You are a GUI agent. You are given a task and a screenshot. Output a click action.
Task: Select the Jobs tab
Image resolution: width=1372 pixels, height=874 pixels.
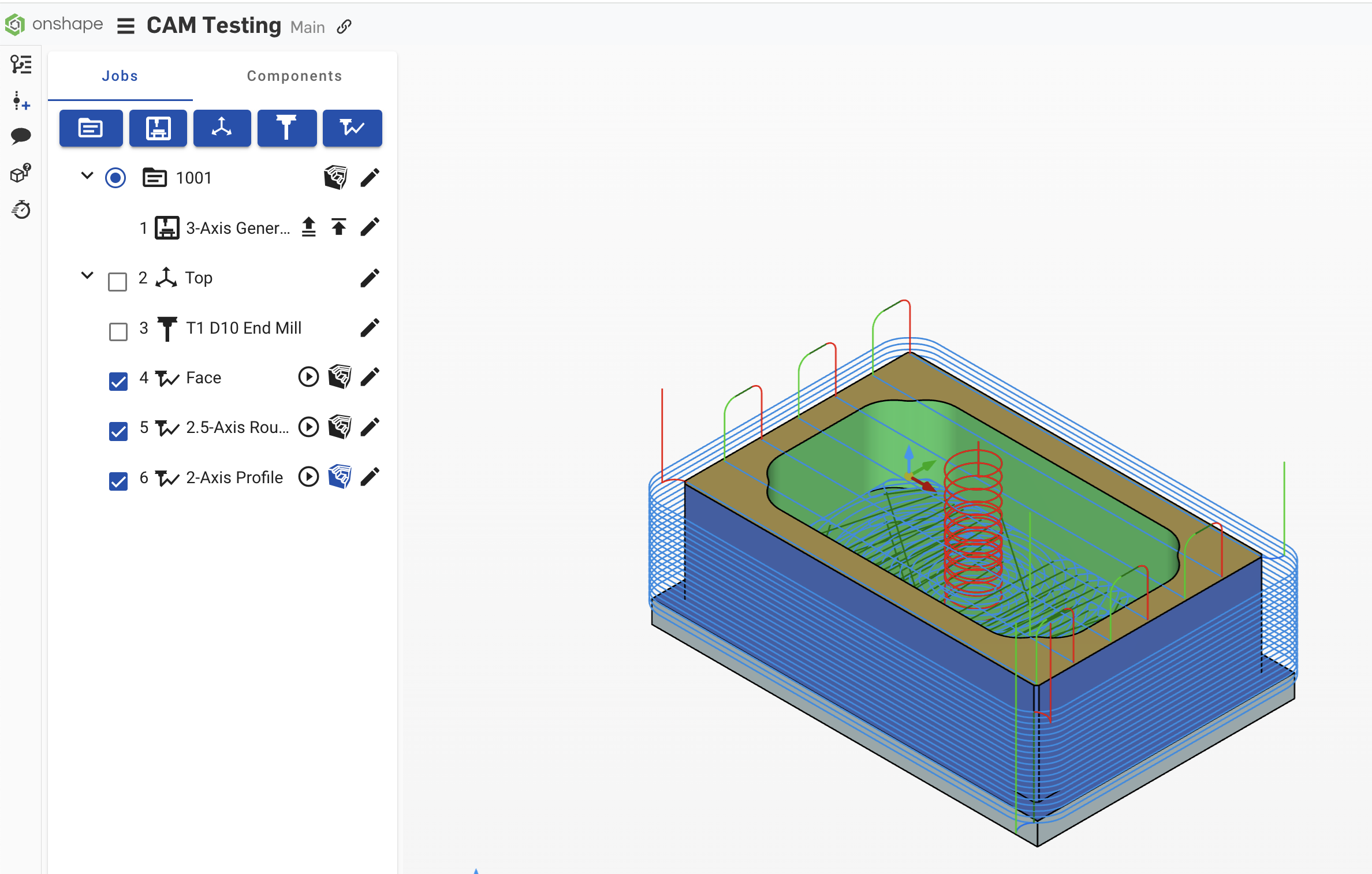(120, 76)
